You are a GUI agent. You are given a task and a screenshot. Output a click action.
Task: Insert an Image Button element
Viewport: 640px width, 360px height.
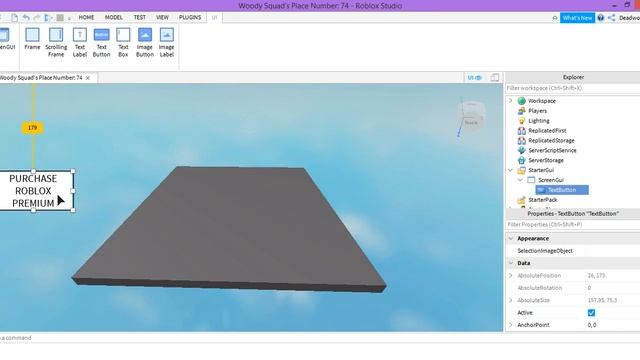click(144, 42)
